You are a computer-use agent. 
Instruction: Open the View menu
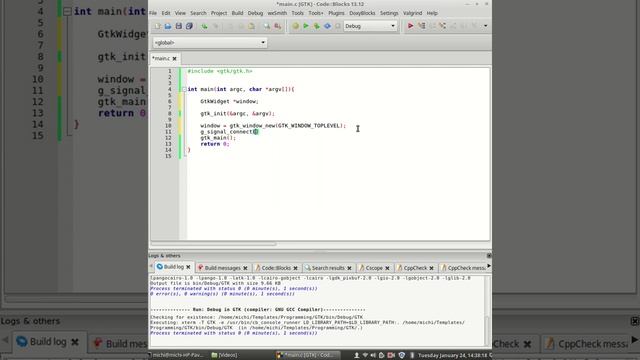[180, 13]
